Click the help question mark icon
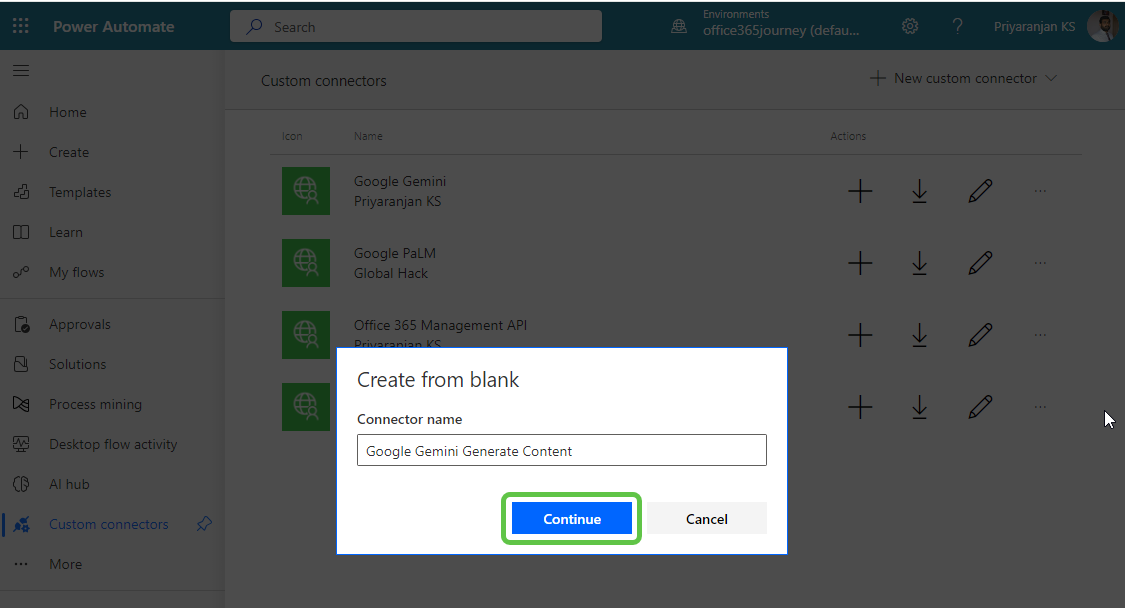 tap(957, 27)
